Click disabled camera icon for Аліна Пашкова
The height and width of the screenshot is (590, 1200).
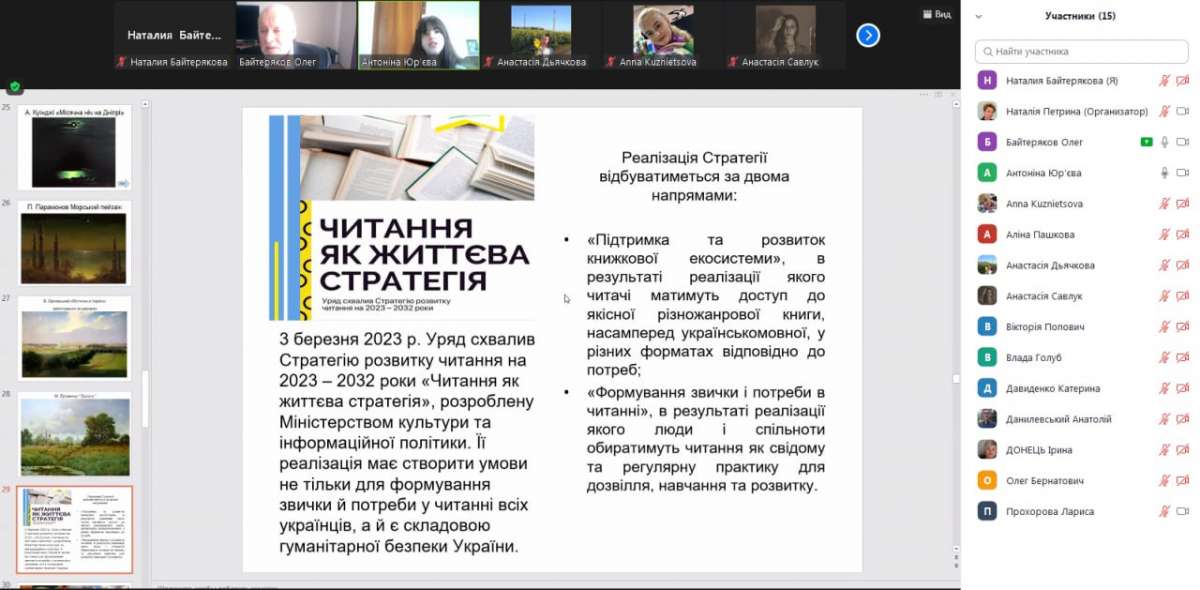tap(1182, 235)
